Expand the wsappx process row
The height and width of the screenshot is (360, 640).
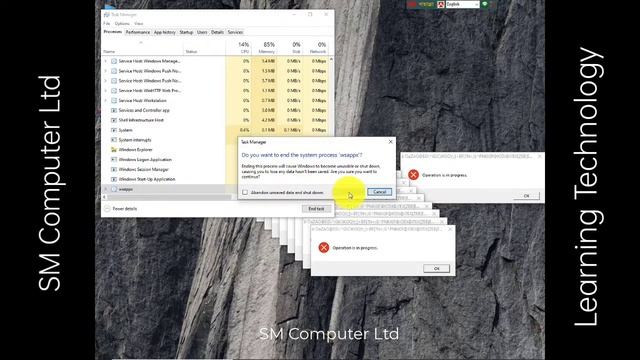coord(106,189)
